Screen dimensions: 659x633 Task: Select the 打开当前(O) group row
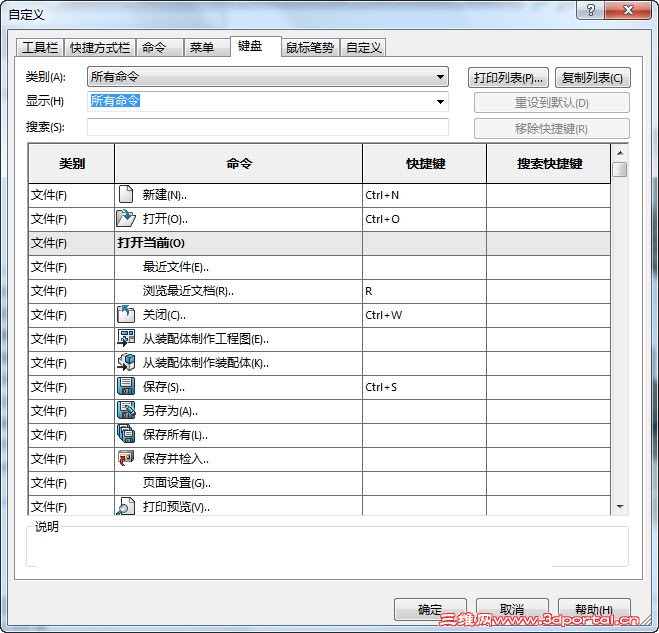click(x=319, y=243)
